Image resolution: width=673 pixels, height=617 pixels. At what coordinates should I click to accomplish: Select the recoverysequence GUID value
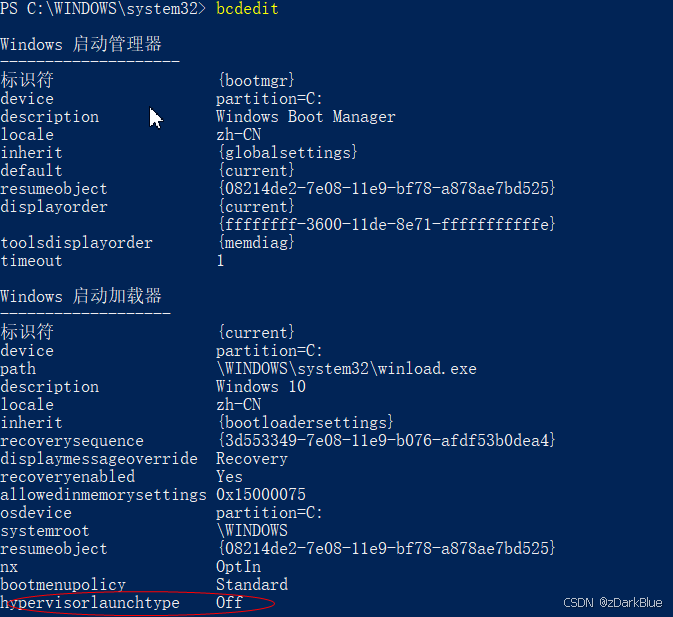386,440
